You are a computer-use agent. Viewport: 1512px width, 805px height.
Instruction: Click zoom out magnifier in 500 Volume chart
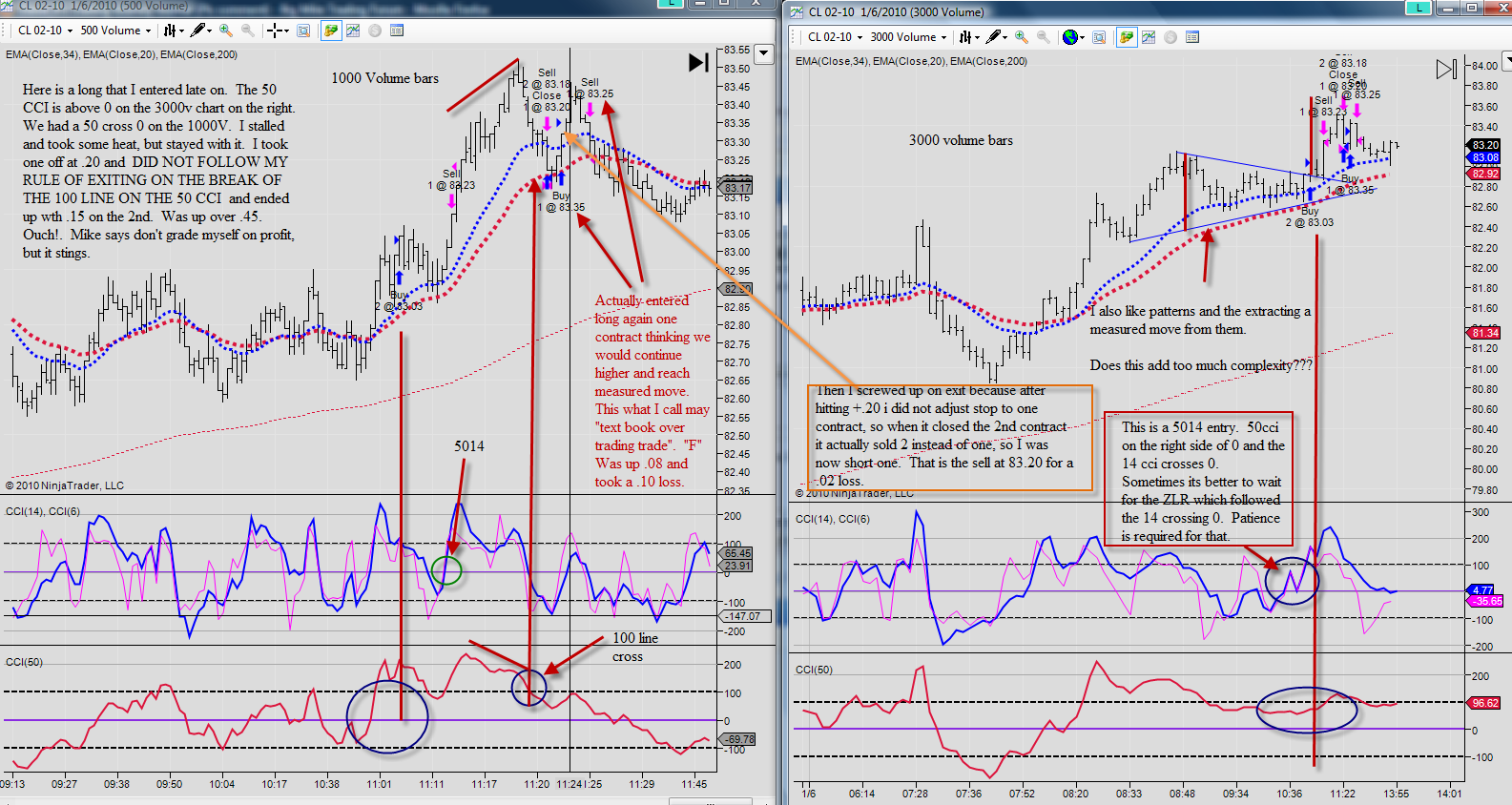[248, 31]
